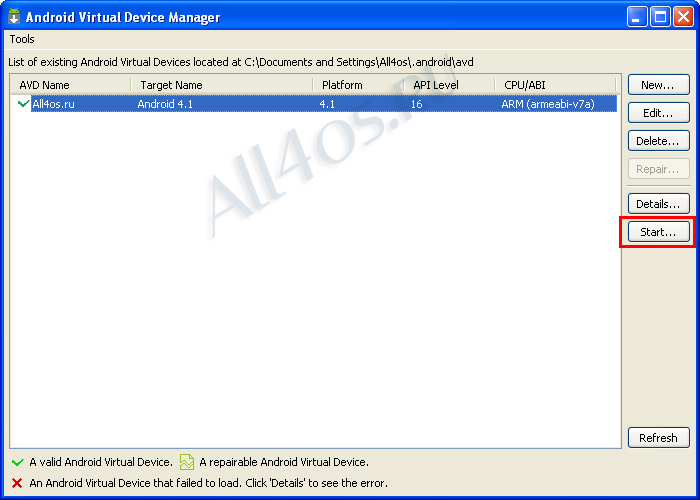The image size is (700, 500).
Task: Click the green valid device legend icon
Action: (17, 462)
